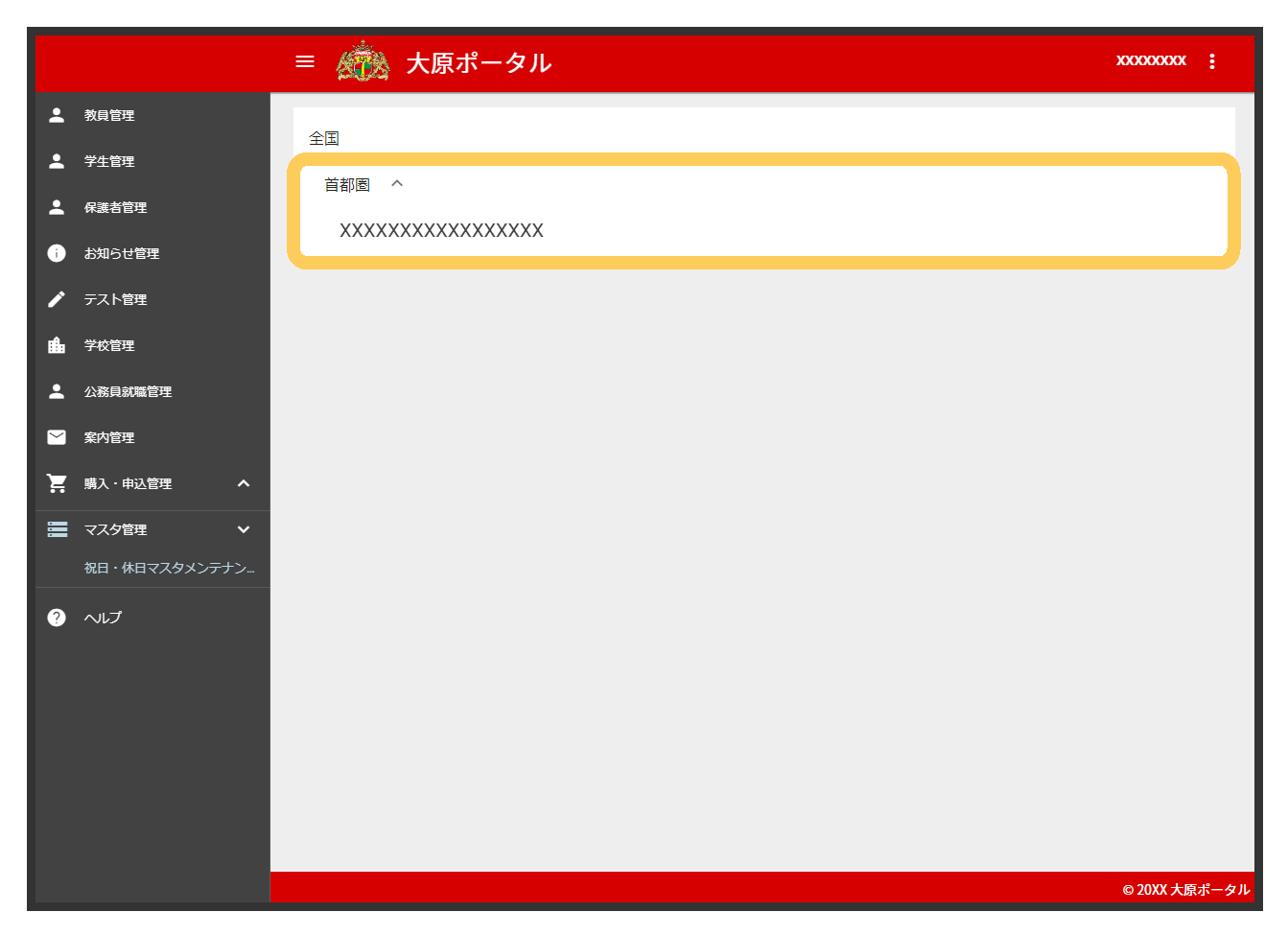Click the 公務員就職管理 person icon

(x=57, y=391)
